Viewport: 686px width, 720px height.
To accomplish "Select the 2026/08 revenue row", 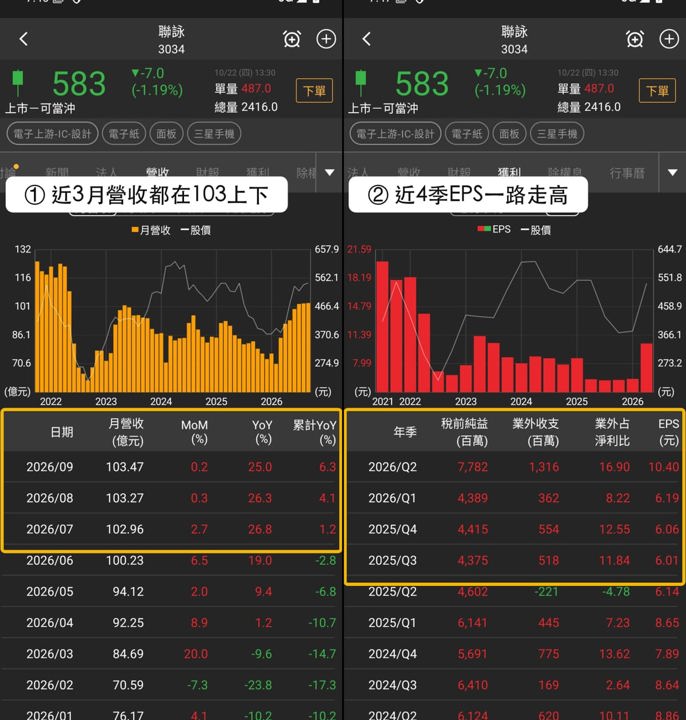I will pyautogui.click(x=171, y=498).
